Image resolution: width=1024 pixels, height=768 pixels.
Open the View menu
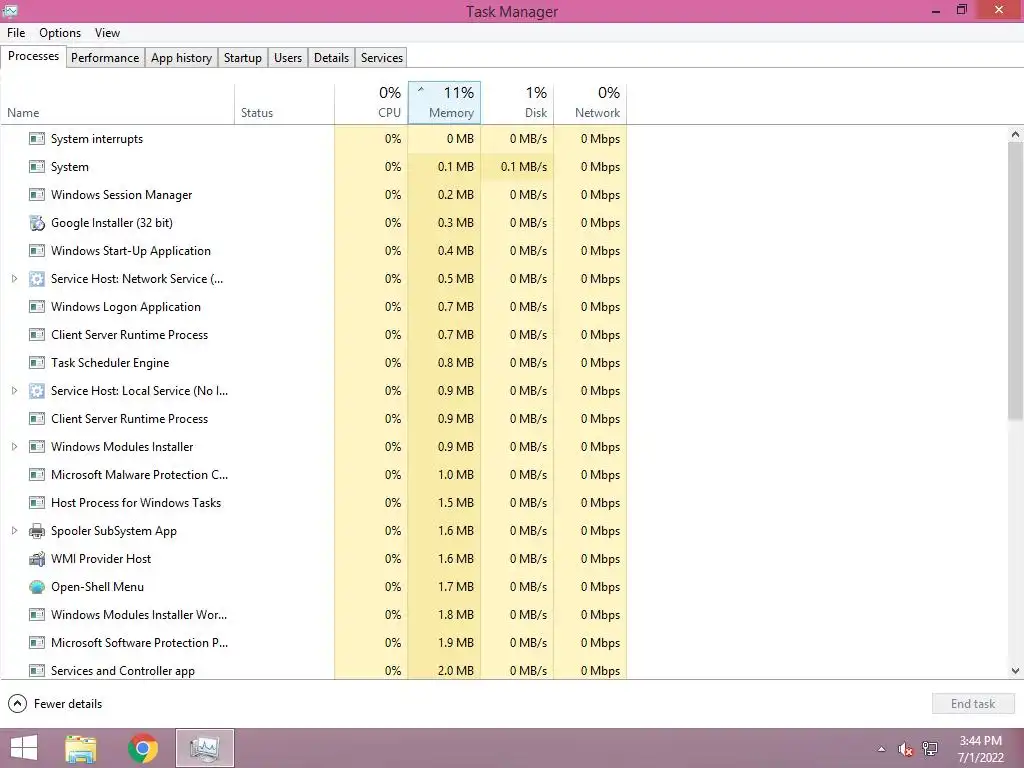(107, 33)
